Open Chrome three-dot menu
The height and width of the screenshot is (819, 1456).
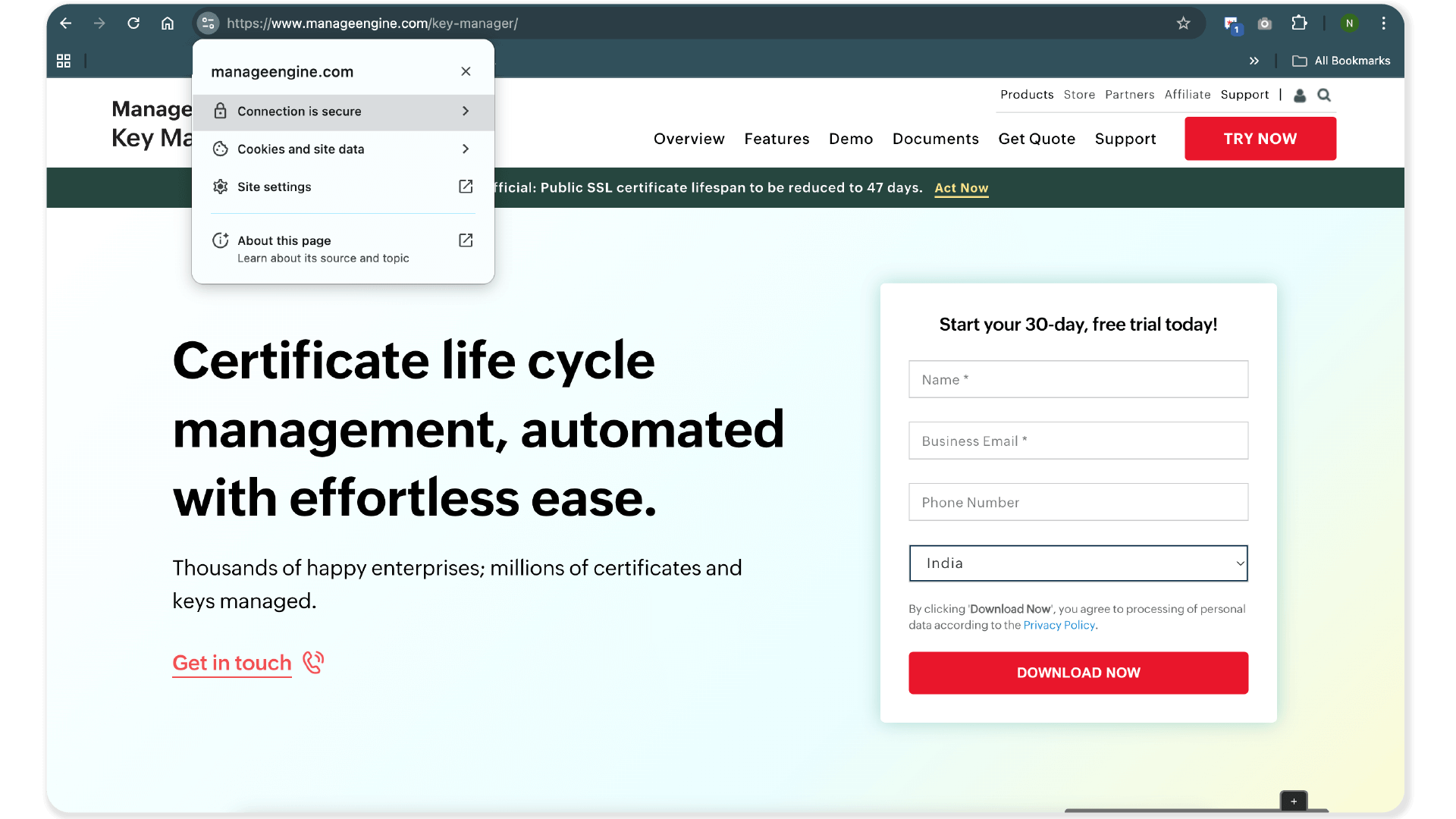click(x=1383, y=24)
